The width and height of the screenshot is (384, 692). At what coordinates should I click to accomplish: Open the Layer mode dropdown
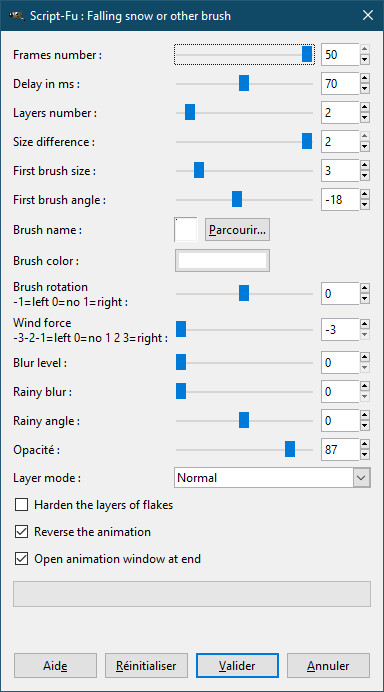[x=272, y=478]
